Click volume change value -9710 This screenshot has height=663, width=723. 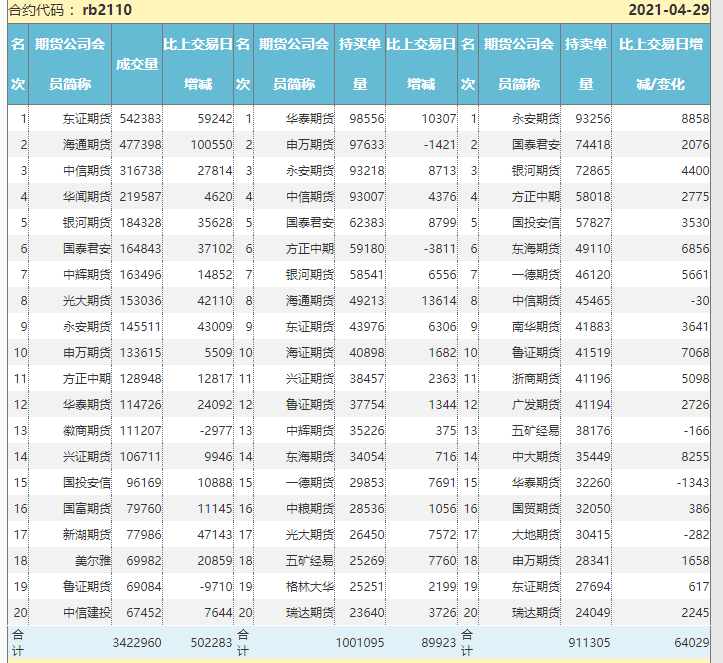pyautogui.click(x=216, y=587)
